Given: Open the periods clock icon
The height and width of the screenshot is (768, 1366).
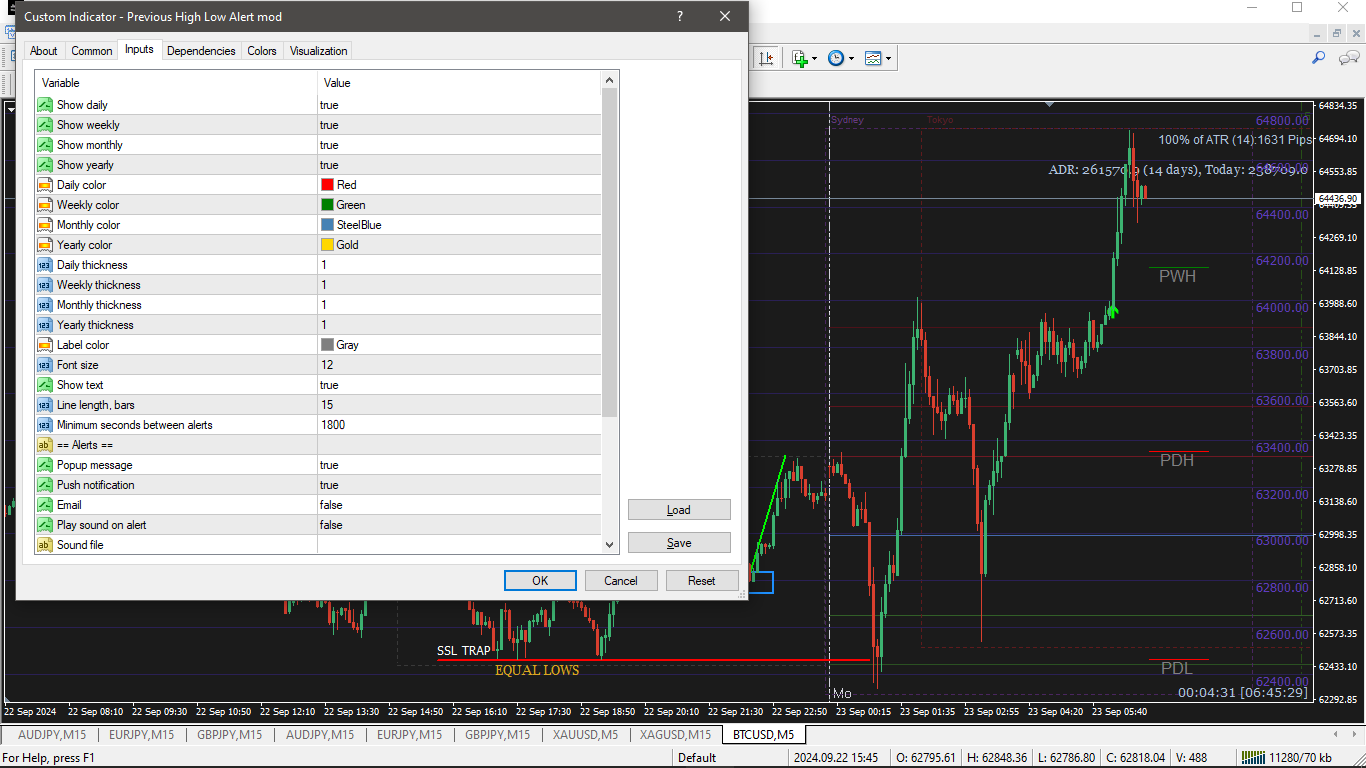Looking at the screenshot, I should point(836,58).
